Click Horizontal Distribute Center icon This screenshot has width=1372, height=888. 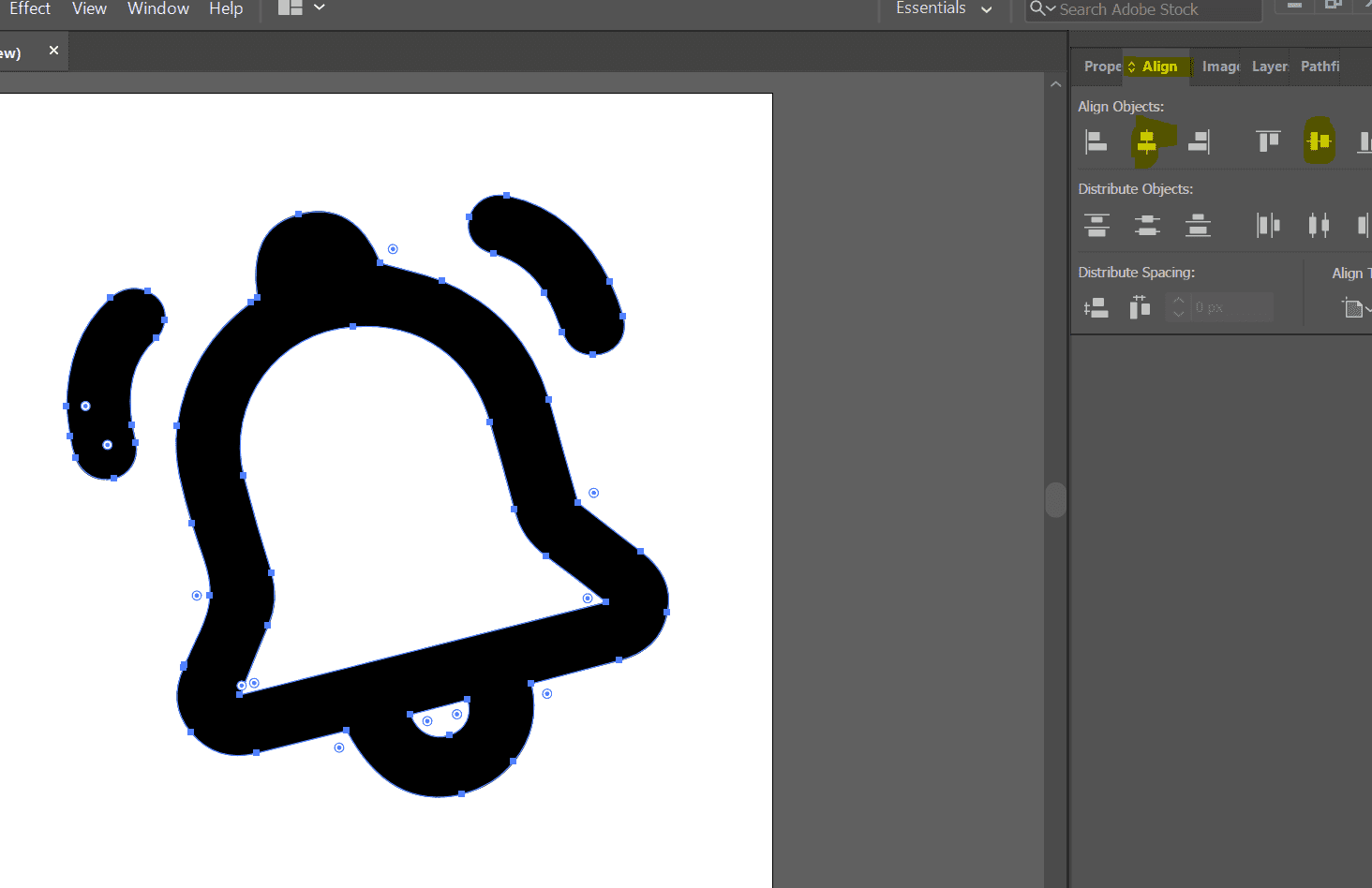(x=1319, y=225)
